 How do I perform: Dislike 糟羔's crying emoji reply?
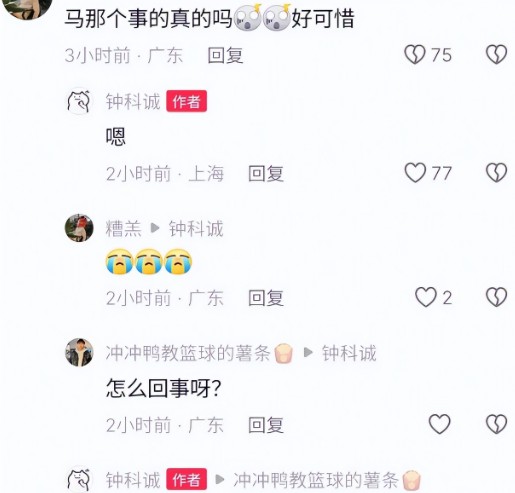tap(496, 297)
